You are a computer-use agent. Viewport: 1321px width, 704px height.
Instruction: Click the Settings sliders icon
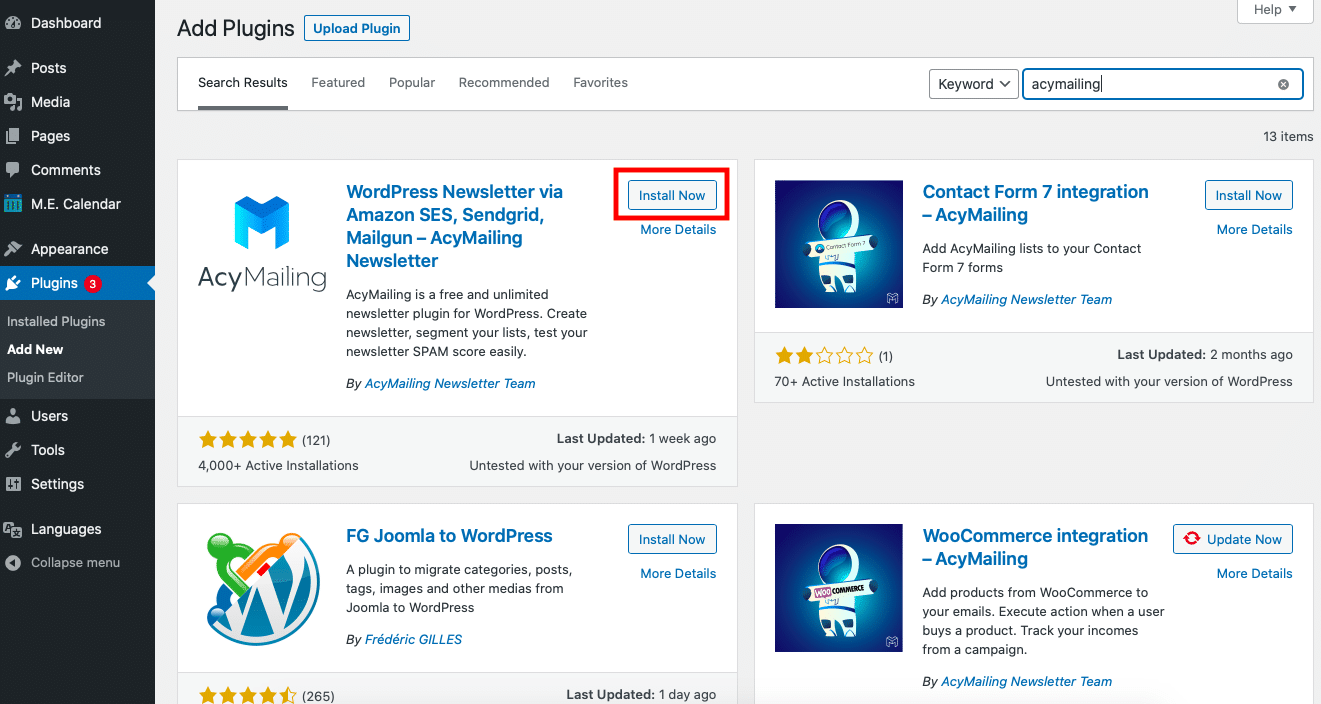coord(13,484)
